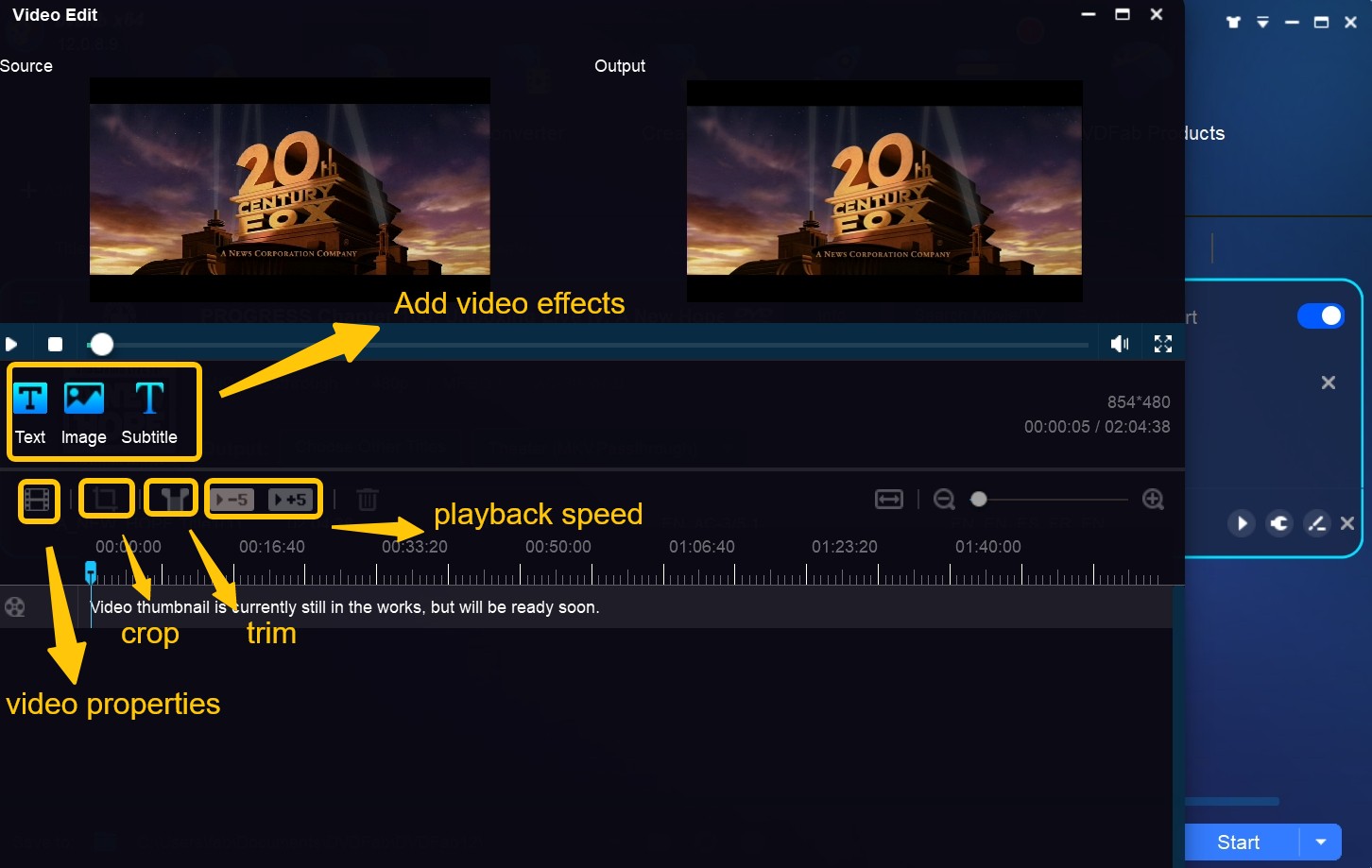Stop the video preview playback
The width and height of the screenshot is (1372, 868).
click(56, 344)
